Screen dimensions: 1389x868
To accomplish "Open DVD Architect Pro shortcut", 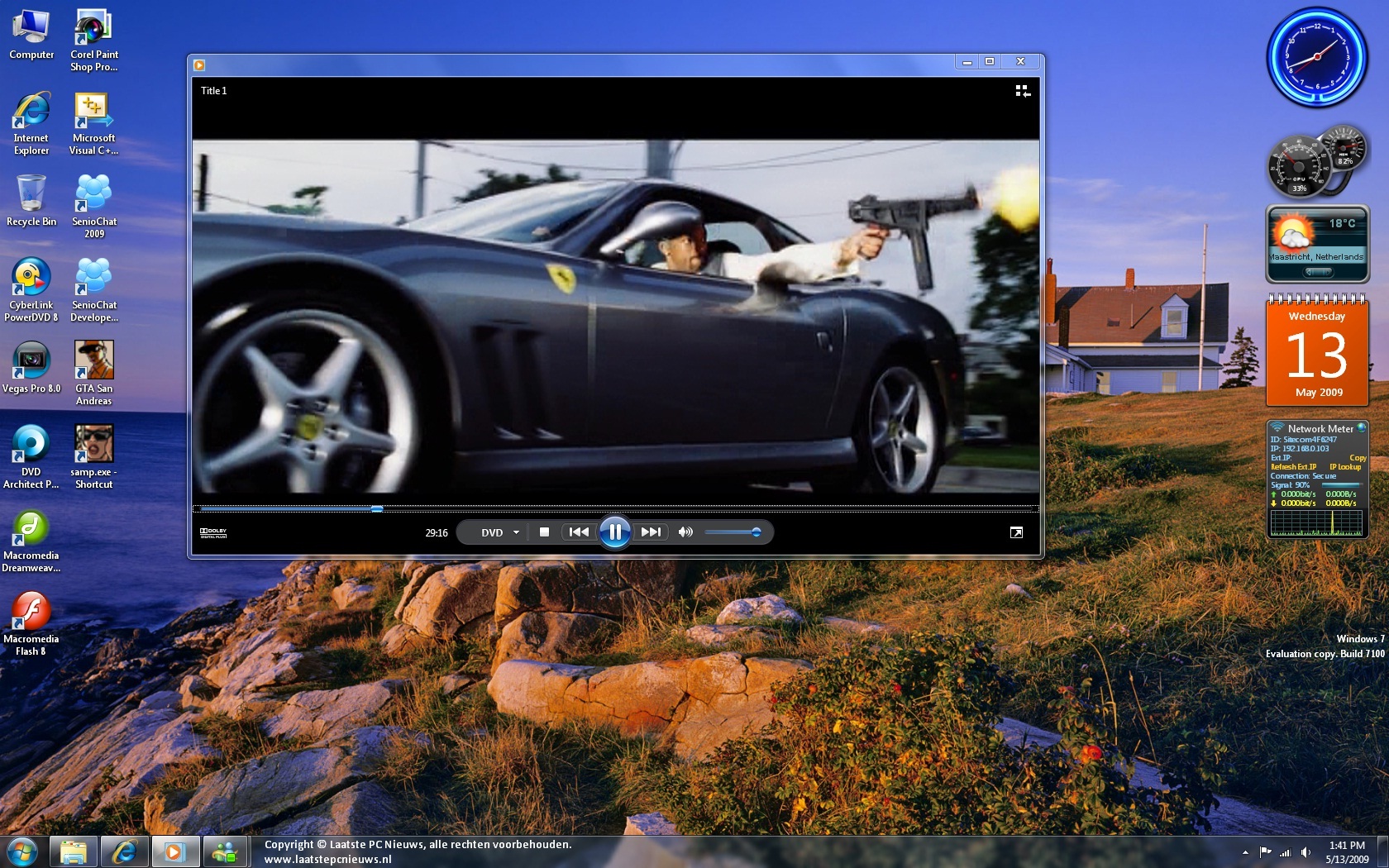I will [x=31, y=458].
